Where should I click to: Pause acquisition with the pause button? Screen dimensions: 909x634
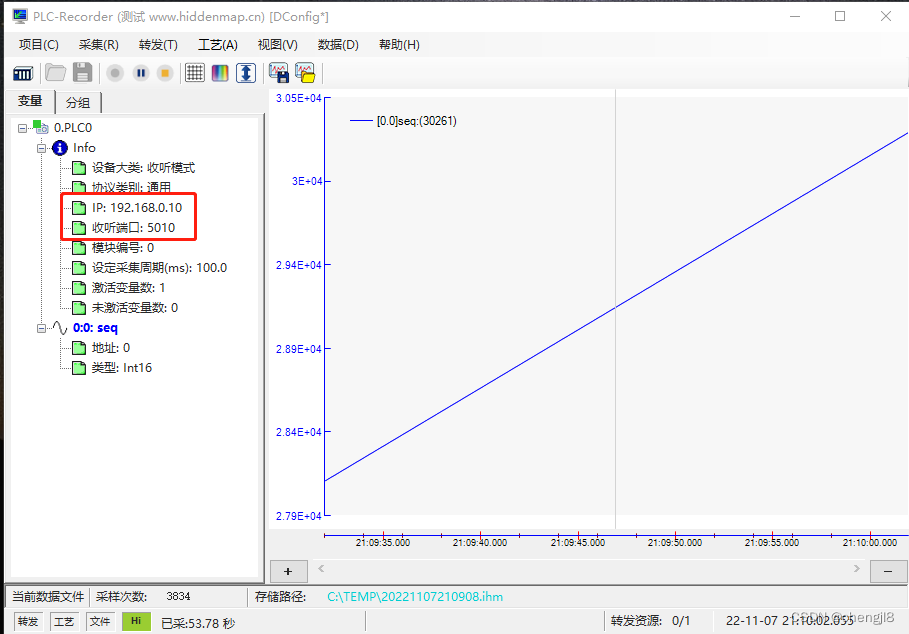pyautogui.click(x=140, y=73)
